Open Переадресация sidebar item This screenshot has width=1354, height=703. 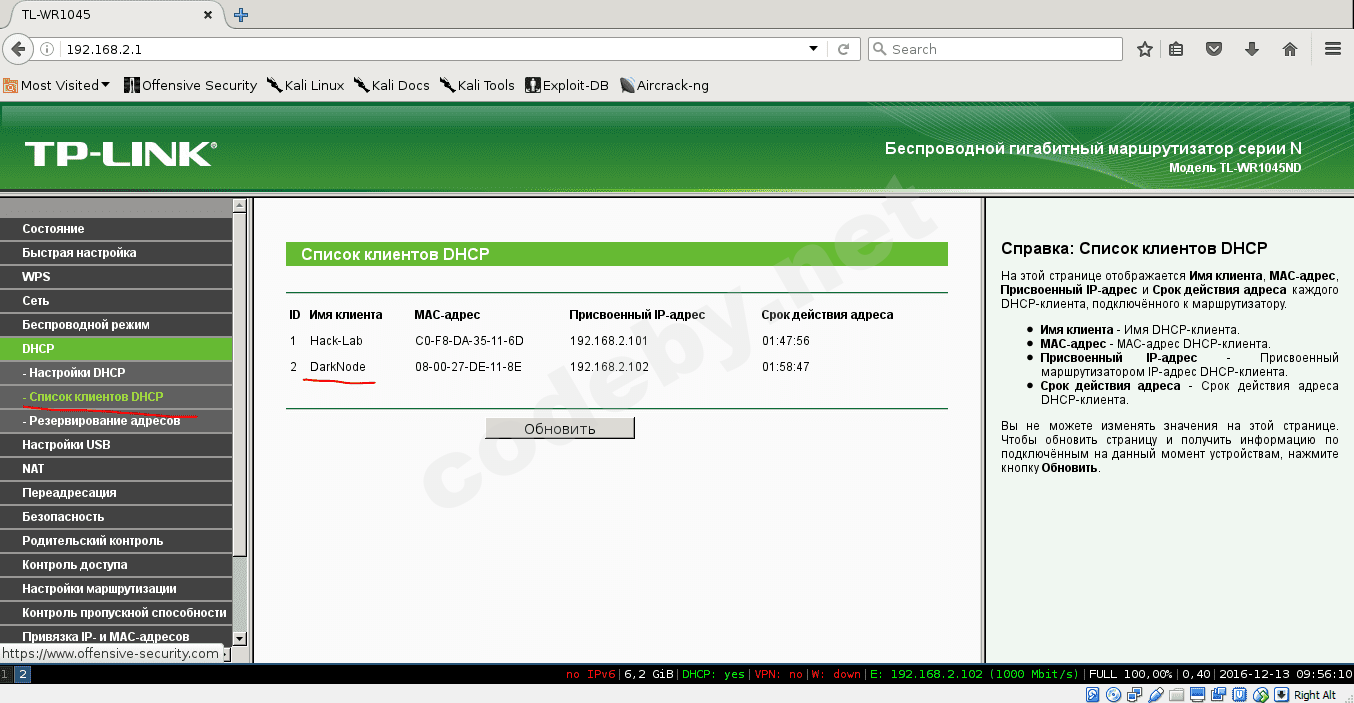116,493
